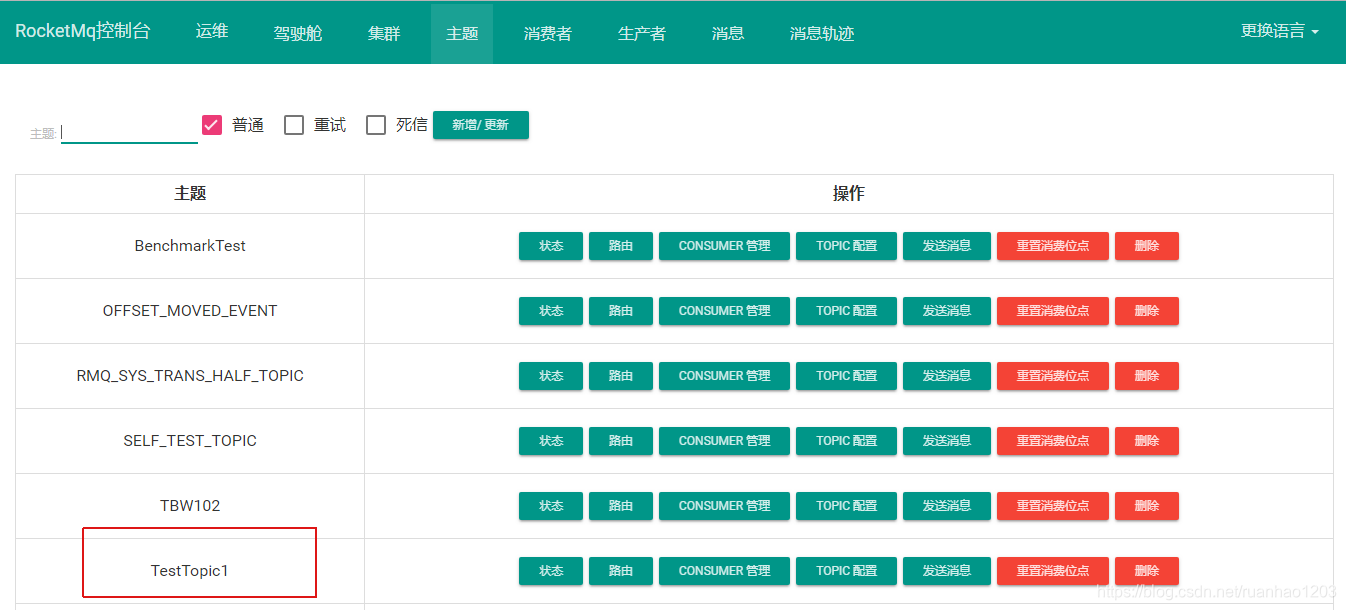The width and height of the screenshot is (1346, 610).
Task: Enable the 死信 checkbox
Action: pos(376,125)
